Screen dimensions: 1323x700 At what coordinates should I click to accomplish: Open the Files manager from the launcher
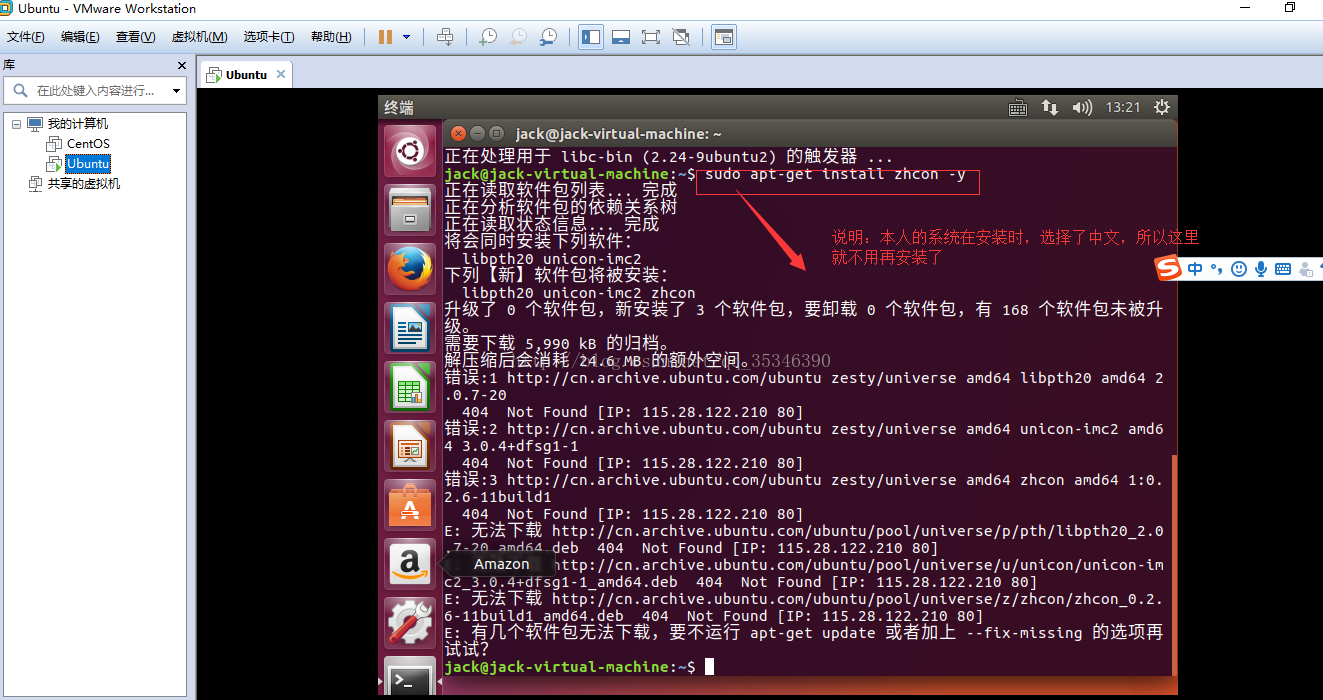click(410, 210)
